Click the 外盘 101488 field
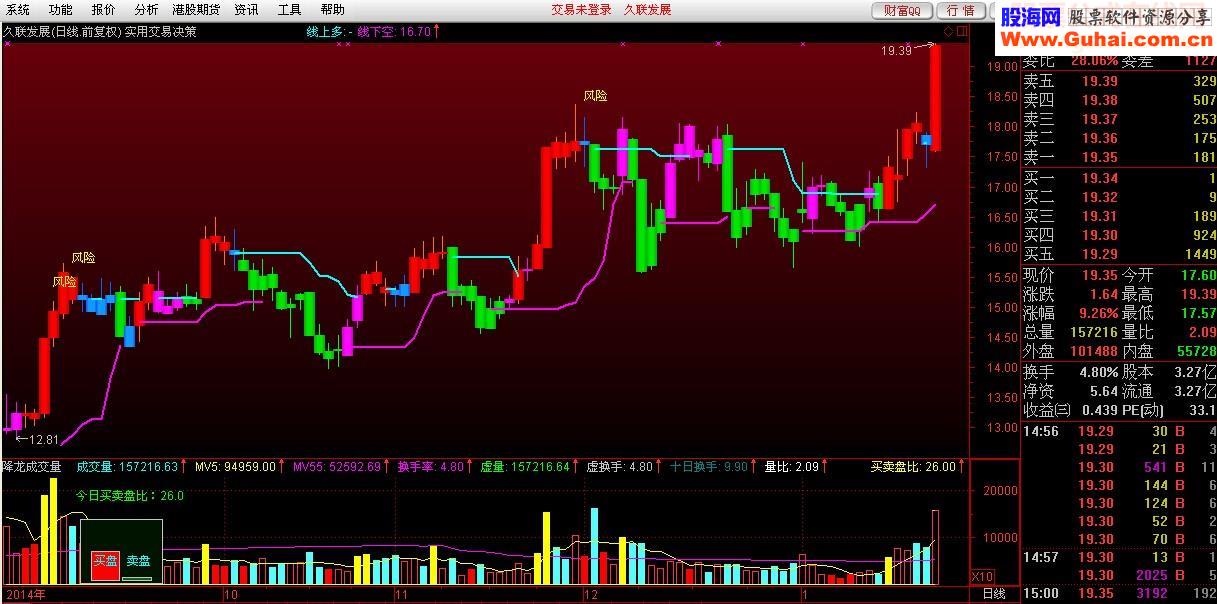 click(x=1070, y=351)
